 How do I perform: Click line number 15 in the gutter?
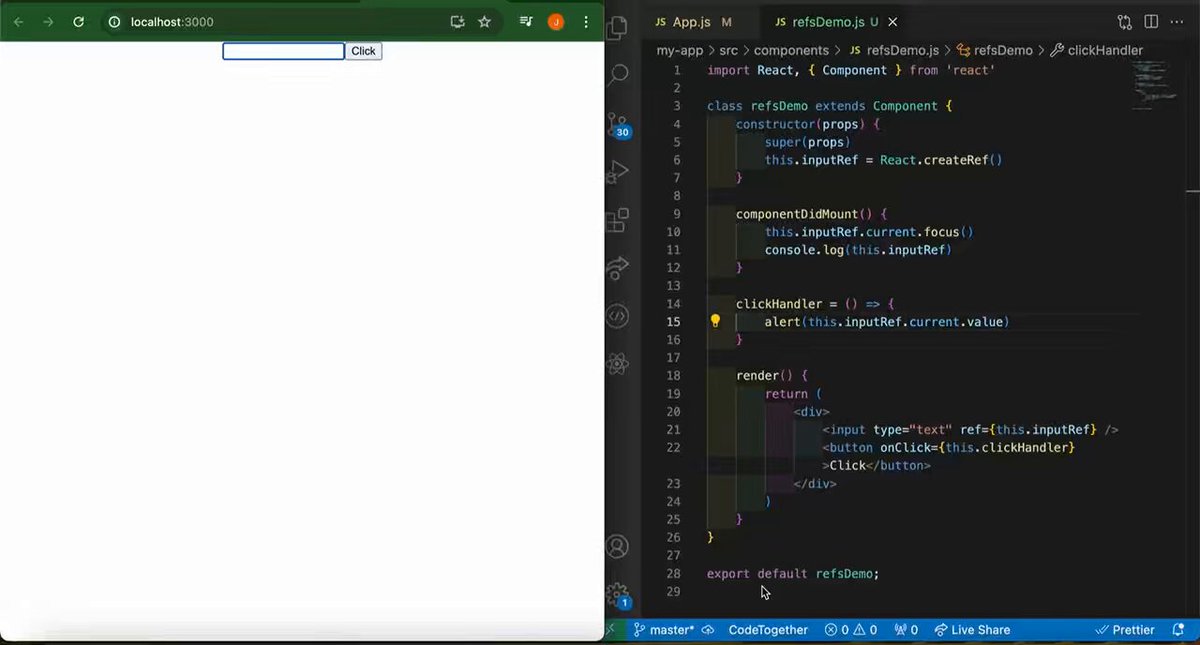click(674, 322)
